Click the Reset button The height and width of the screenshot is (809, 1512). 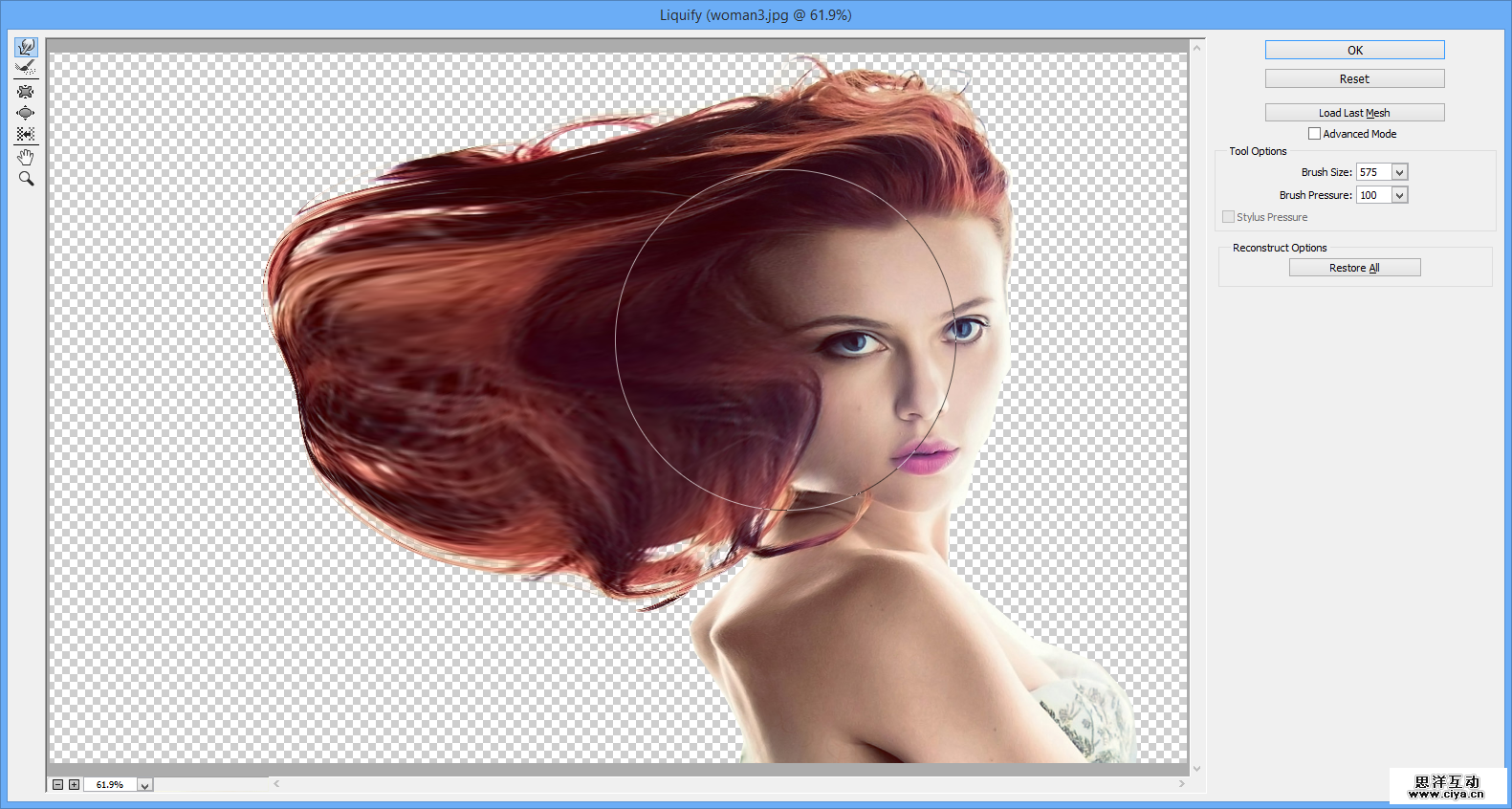click(1354, 78)
